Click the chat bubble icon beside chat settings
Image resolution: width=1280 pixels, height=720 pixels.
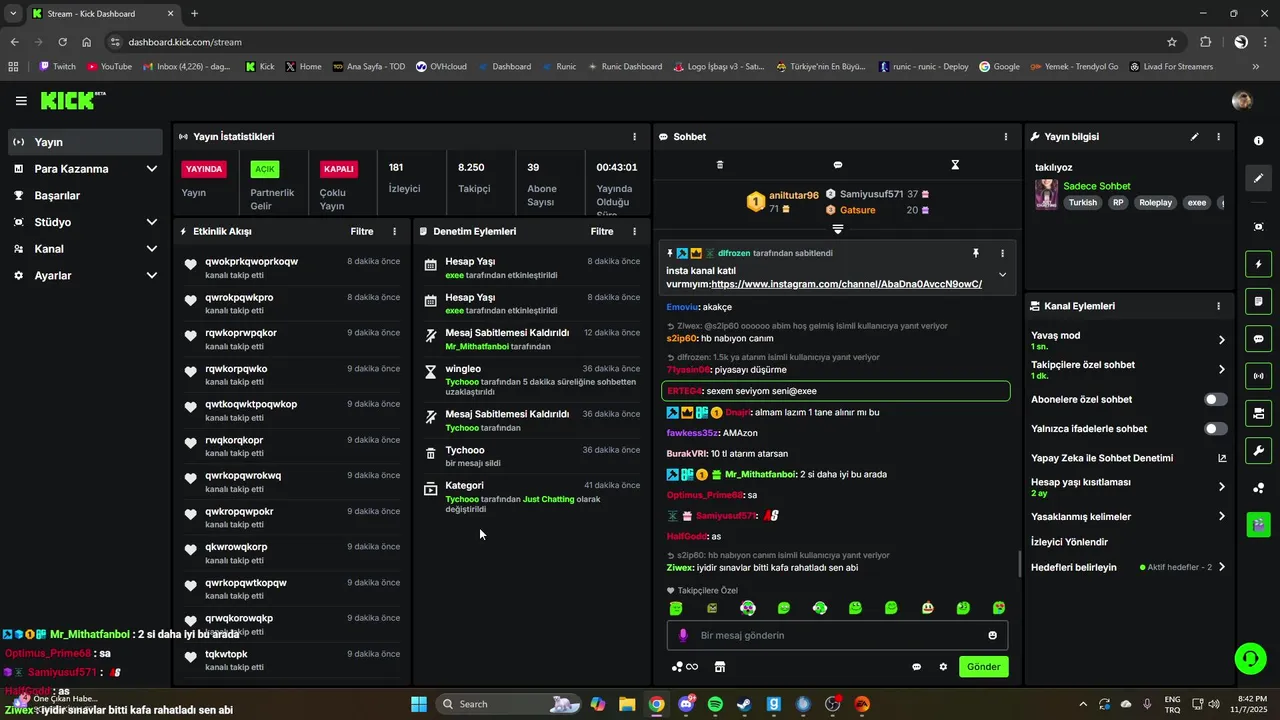[916, 667]
